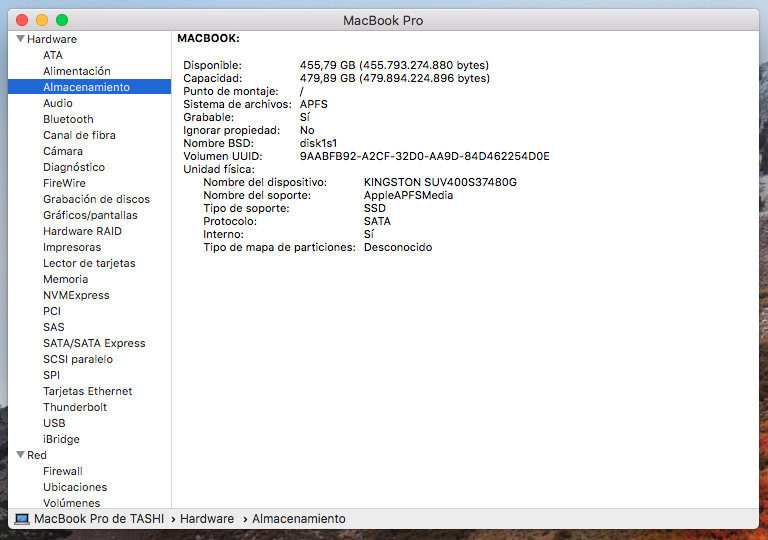Click the green zoom window button
This screenshot has width=768, height=540.
click(62, 20)
